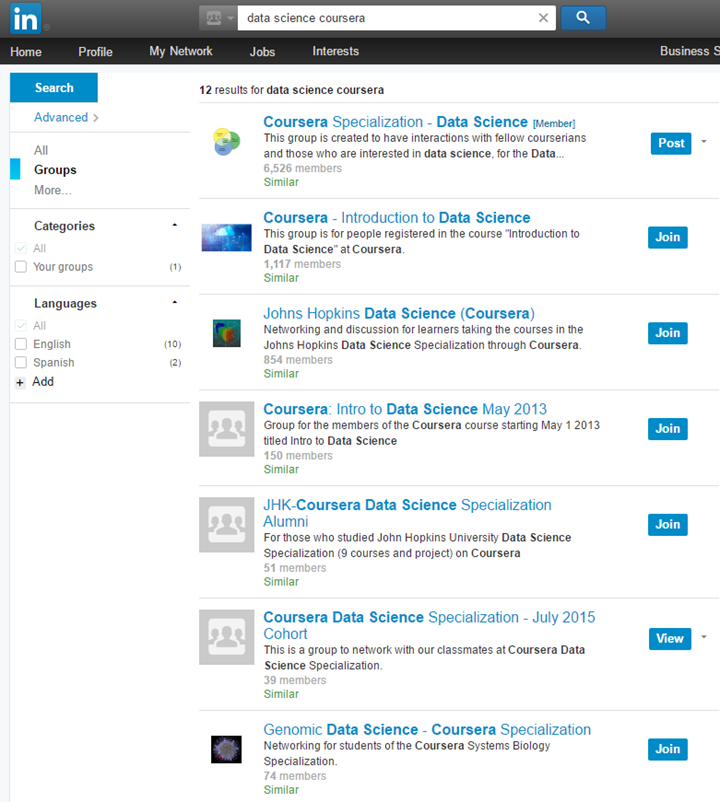Click Johns Hopkins Data Science group thumbnail
Viewport: 720px width, 802px height.
click(x=227, y=333)
